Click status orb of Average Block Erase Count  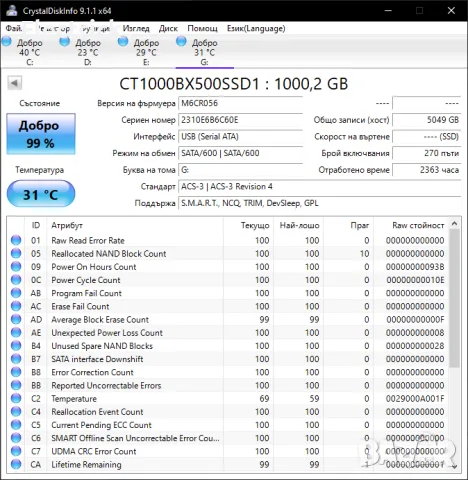pos(16,319)
